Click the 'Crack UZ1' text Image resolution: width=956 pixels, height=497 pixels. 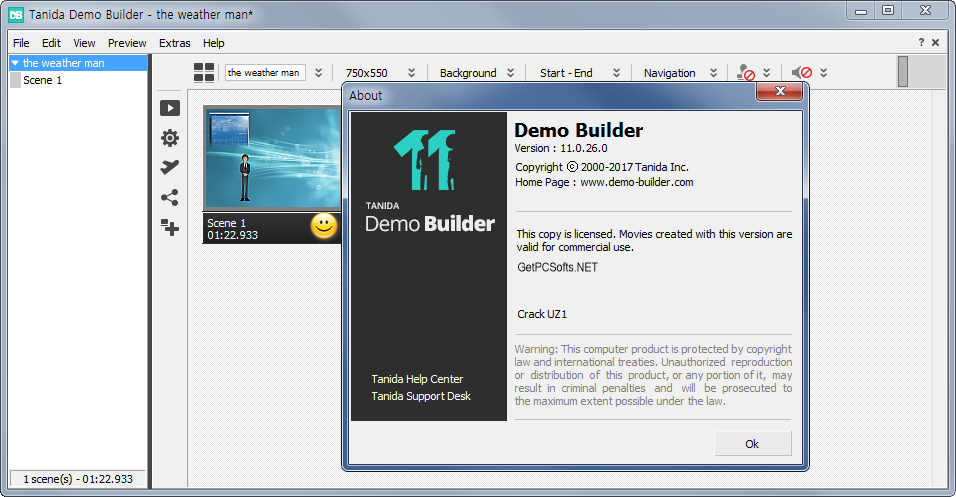click(542, 314)
